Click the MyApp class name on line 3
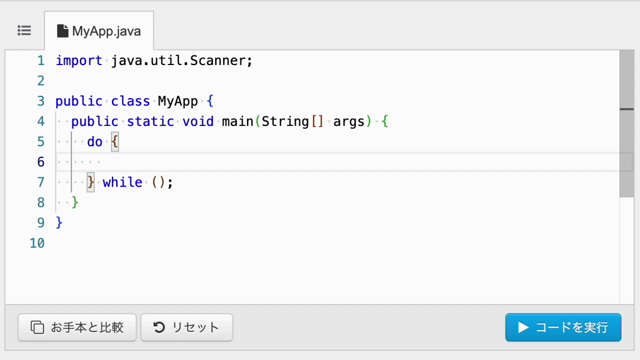Viewport: 640px width, 360px height. coord(178,101)
